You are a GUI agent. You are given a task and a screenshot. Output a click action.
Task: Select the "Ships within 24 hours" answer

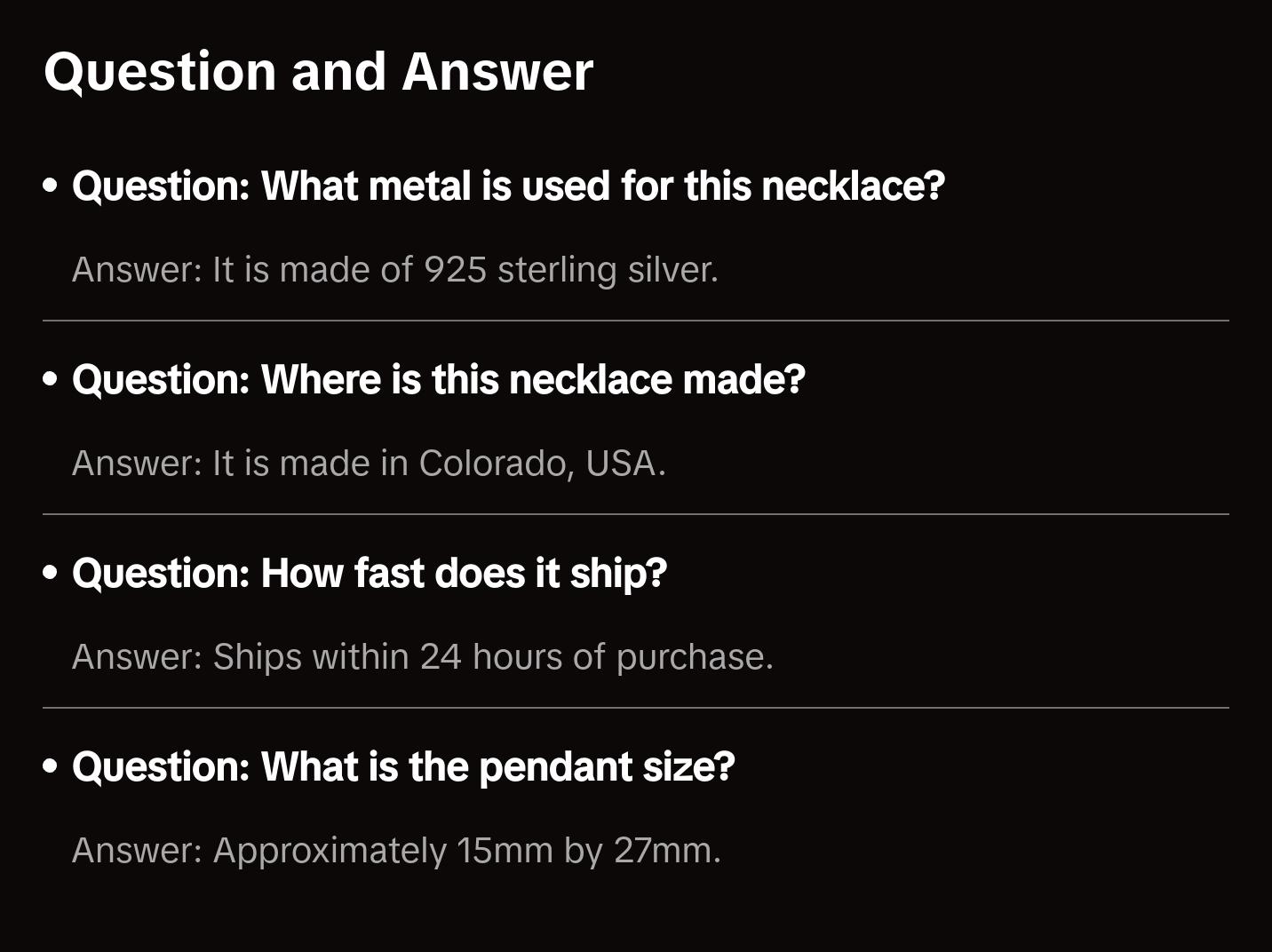[x=422, y=657]
